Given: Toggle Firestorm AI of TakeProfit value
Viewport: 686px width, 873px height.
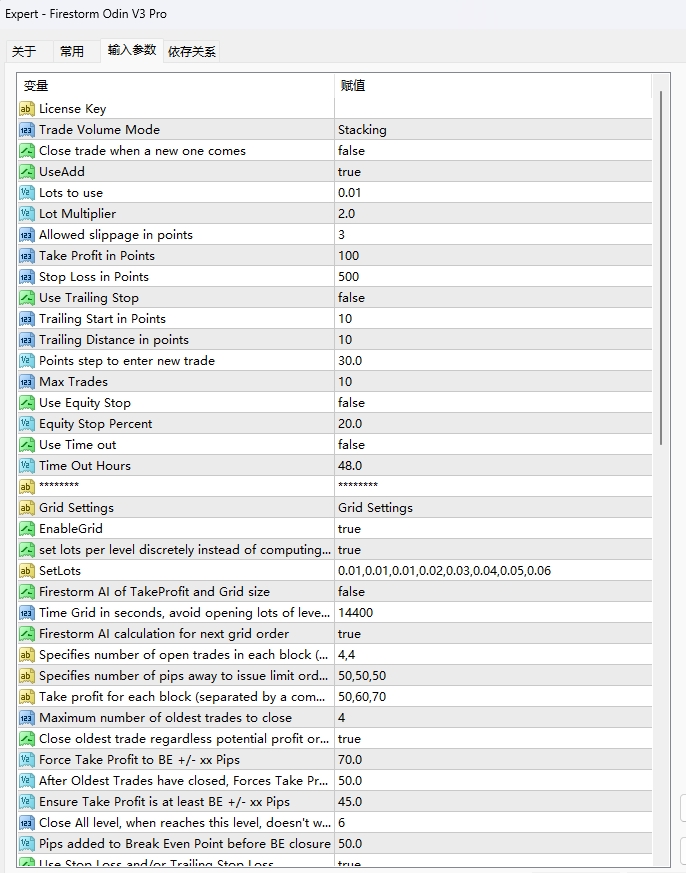Looking at the screenshot, I should pyautogui.click(x=493, y=591).
